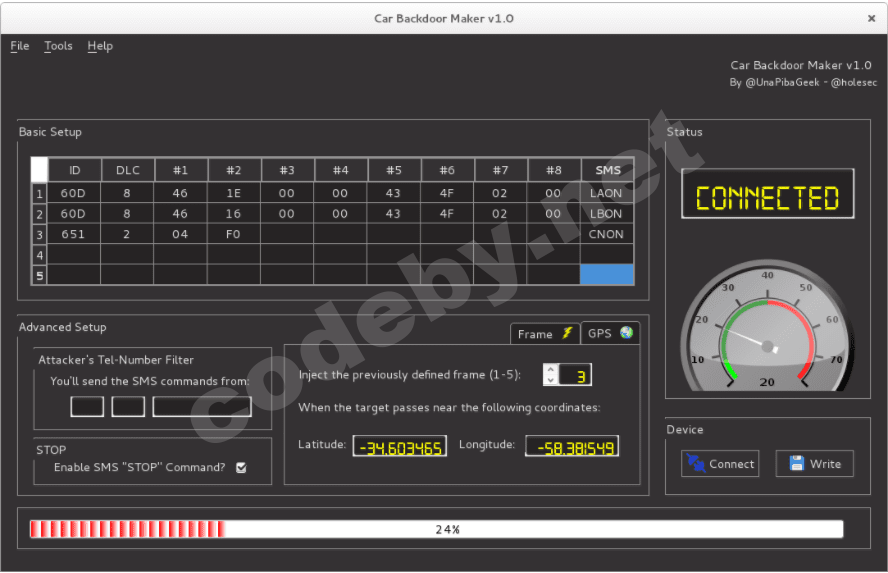Image resolution: width=888 pixels, height=573 pixels.
Task: Select row header 3 in table
Action: pyautogui.click(x=39, y=234)
